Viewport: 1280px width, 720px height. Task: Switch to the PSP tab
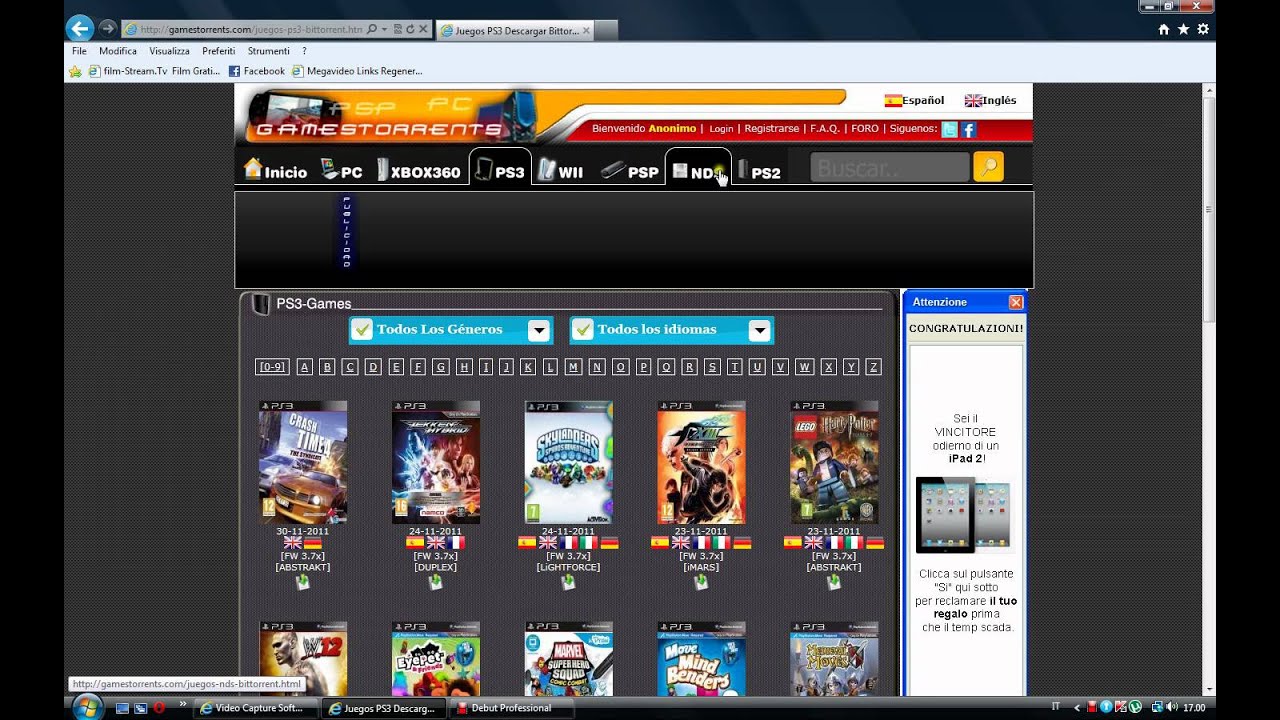[x=629, y=171]
